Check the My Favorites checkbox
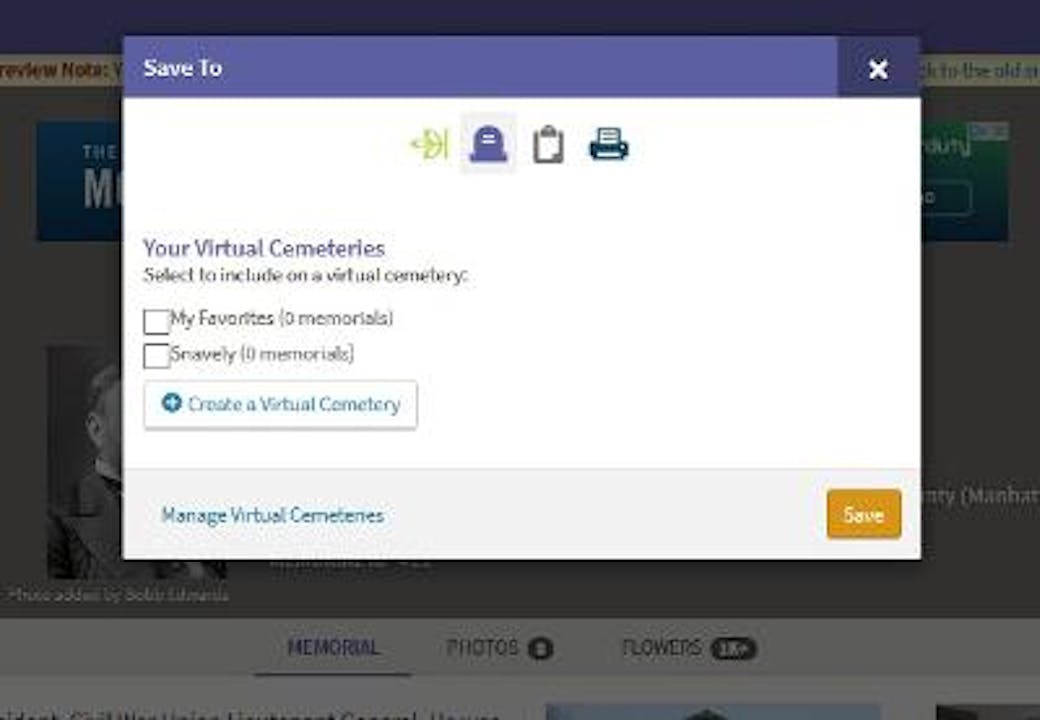 (156, 321)
